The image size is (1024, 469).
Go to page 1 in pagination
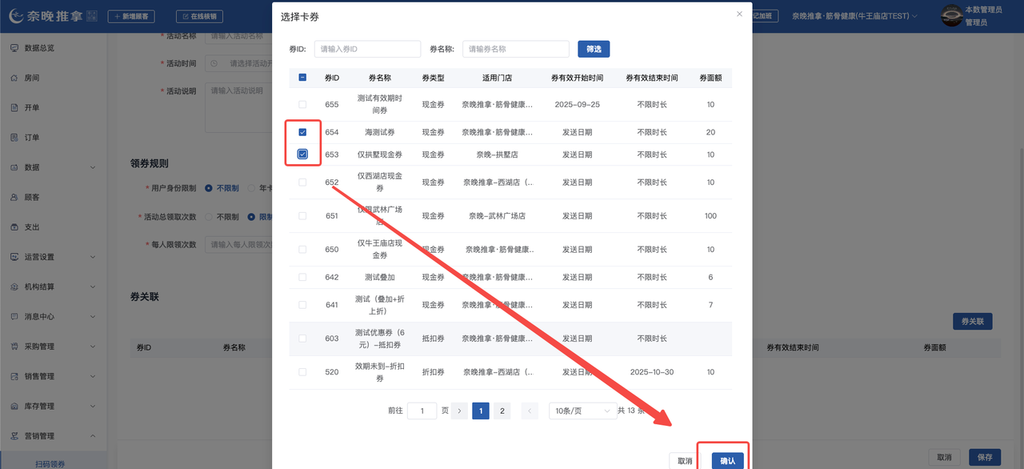click(481, 411)
